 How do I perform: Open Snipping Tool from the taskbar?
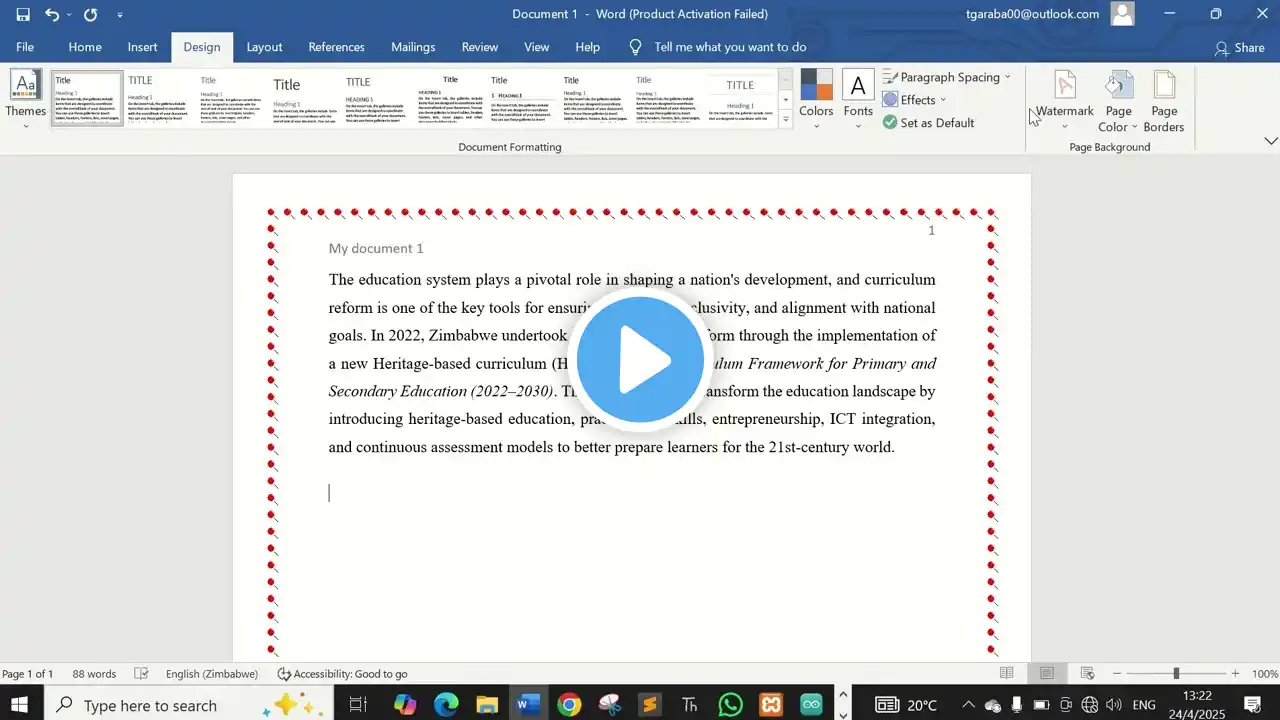click(609, 705)
